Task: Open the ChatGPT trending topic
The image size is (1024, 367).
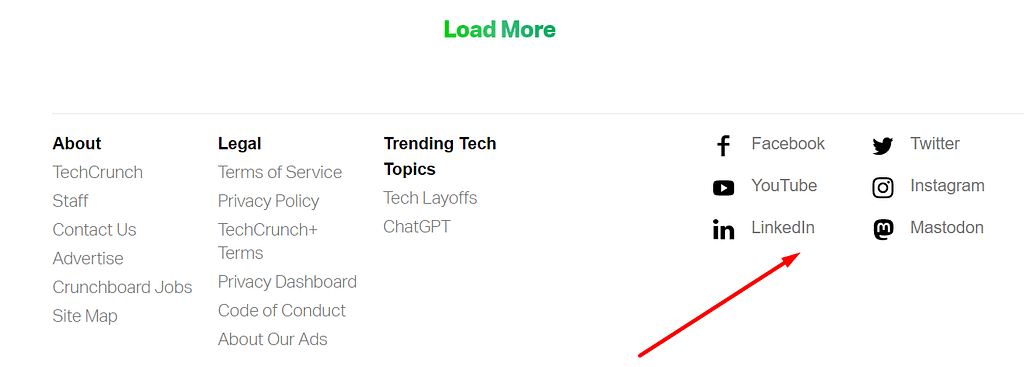Action: pyautogui.click(x=417, y=227)
